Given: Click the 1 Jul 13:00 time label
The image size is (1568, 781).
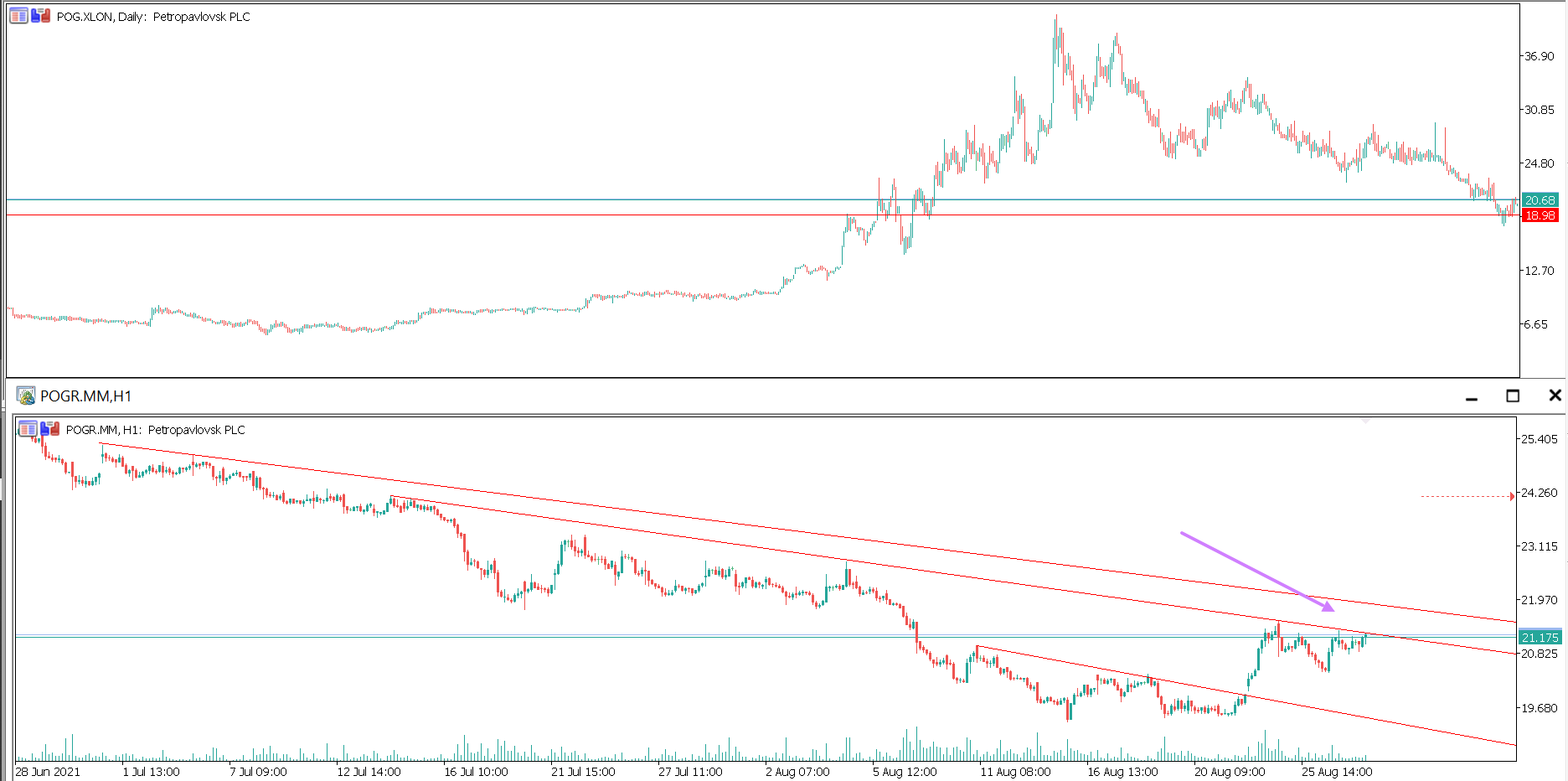Looking at the screenshot, I should [151, 772].
